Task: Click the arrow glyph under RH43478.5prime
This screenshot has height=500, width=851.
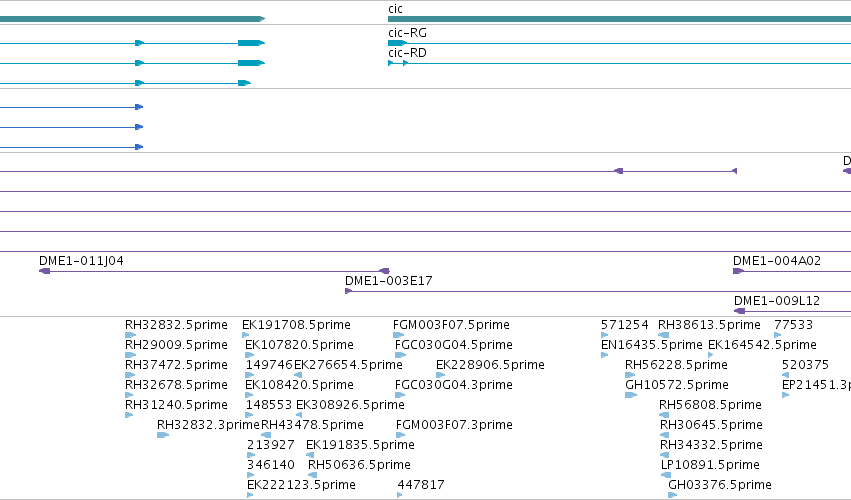Action: coord(266,435)
